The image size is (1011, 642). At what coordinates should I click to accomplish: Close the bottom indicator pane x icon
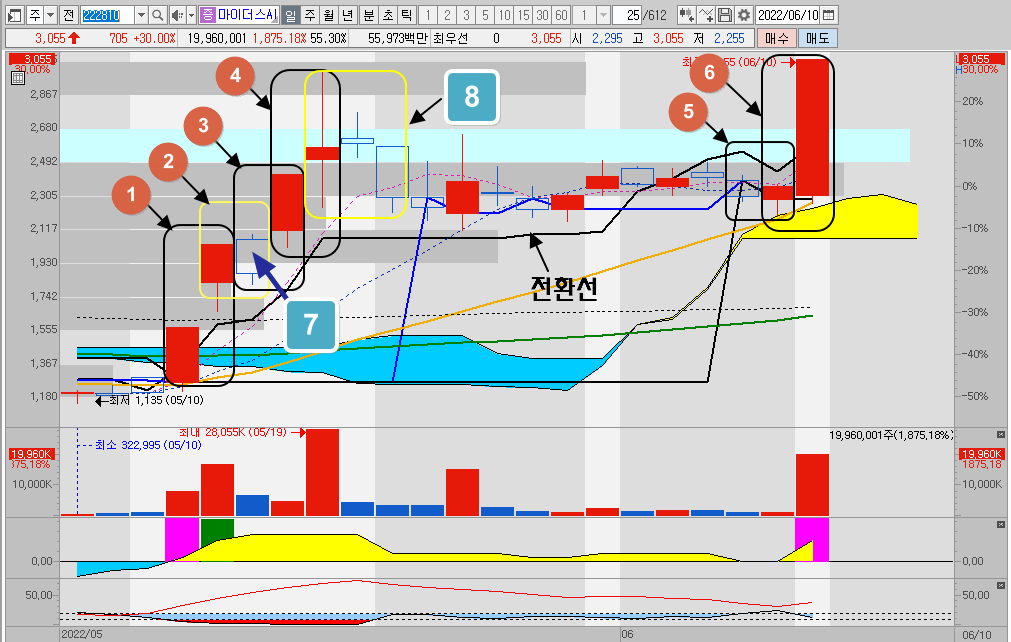[x=1001, y=585]
